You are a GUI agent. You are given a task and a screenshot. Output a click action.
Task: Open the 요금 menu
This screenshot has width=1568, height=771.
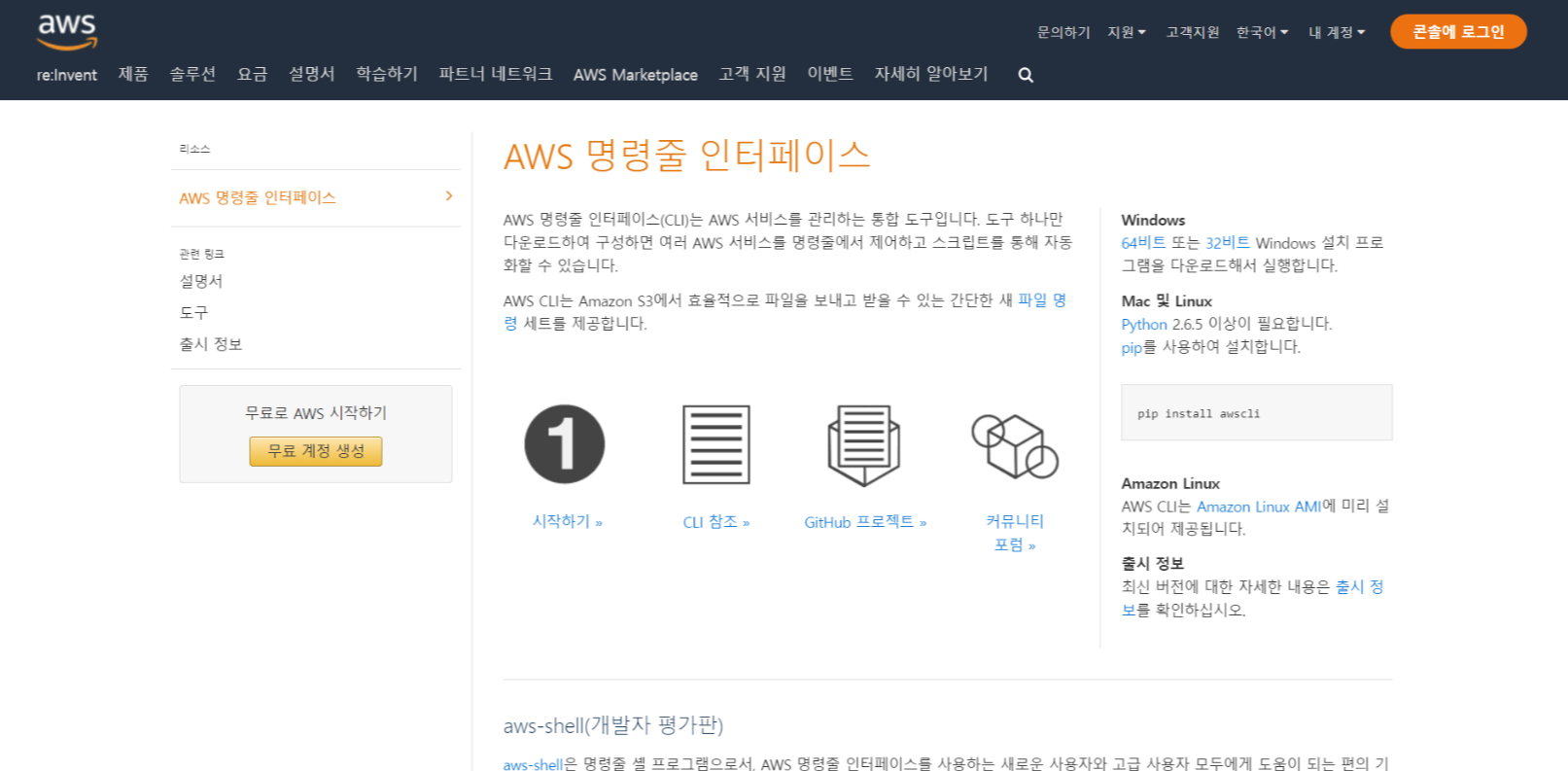tap(252, 74)
